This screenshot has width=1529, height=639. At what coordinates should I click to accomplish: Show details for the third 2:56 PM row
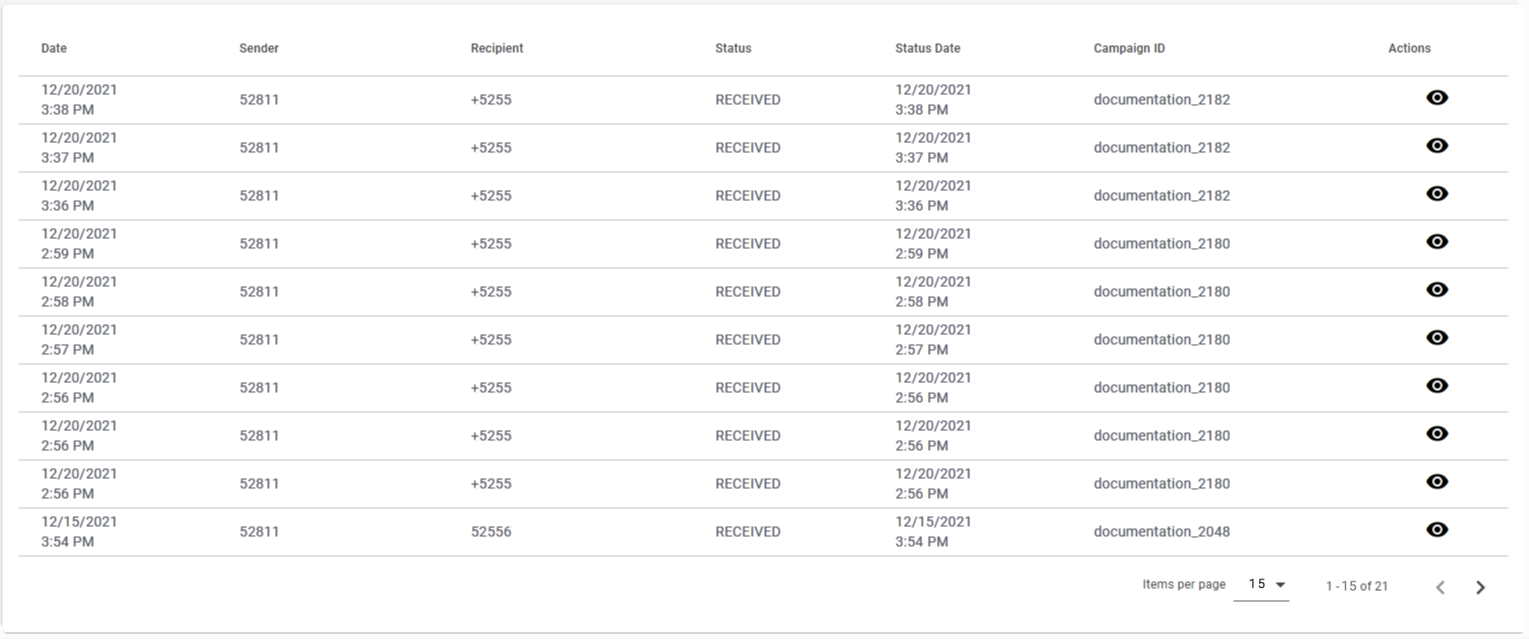(1437, 482)
